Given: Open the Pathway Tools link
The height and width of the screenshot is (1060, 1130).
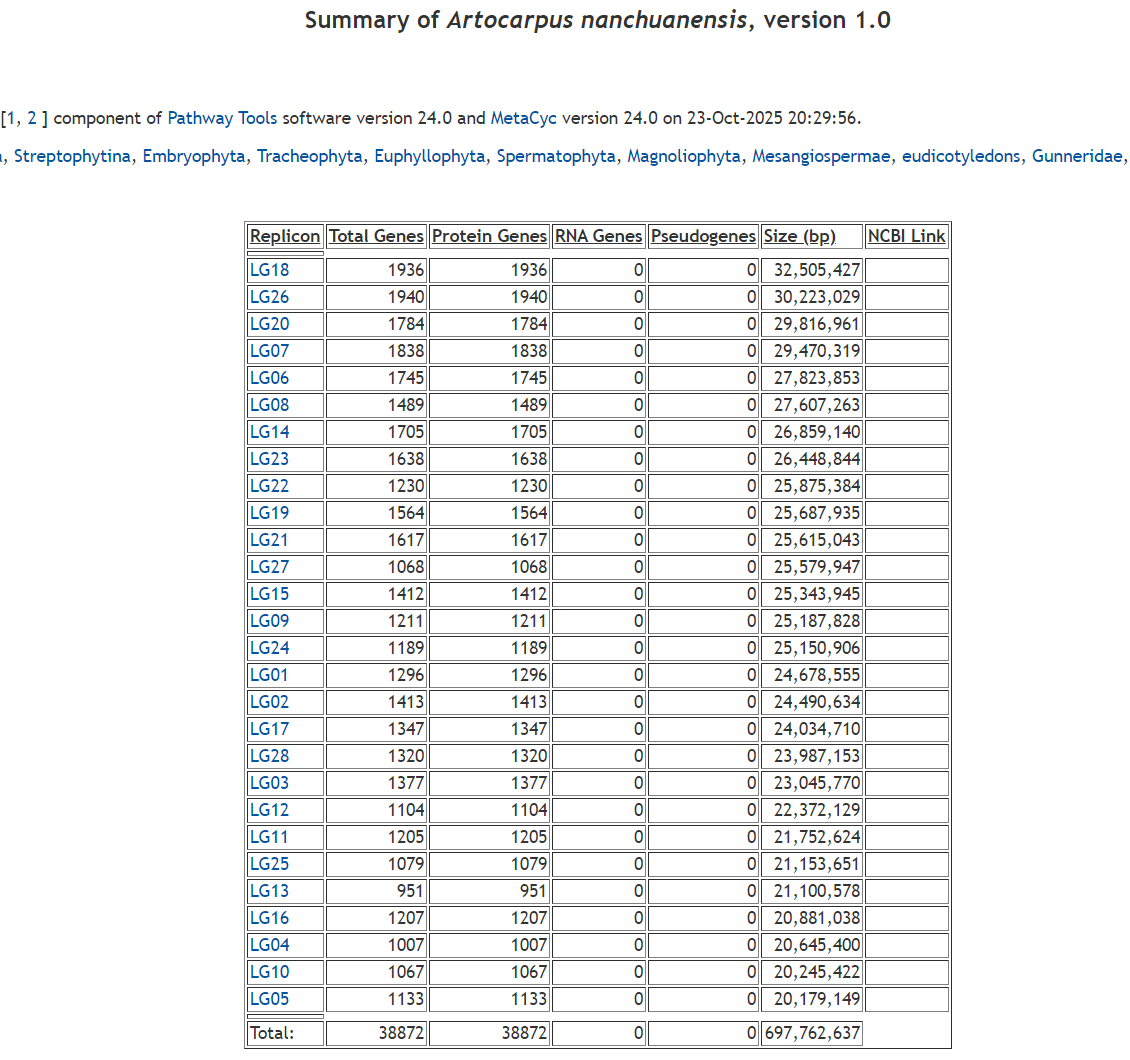Looking at the screenshot, I should [222, 118].
